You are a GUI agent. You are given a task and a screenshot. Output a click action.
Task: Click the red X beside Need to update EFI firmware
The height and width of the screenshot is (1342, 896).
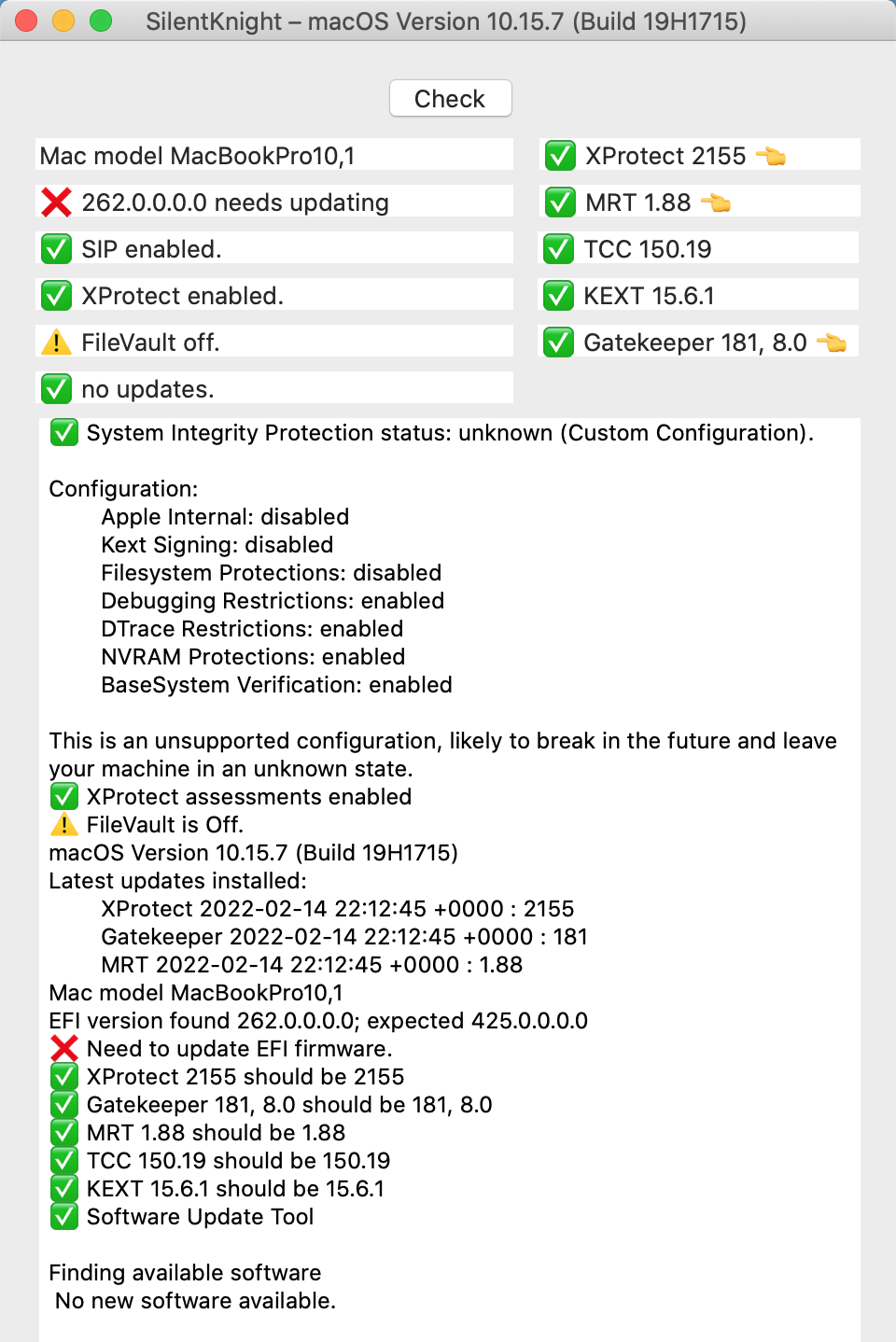coord(63,1049)
